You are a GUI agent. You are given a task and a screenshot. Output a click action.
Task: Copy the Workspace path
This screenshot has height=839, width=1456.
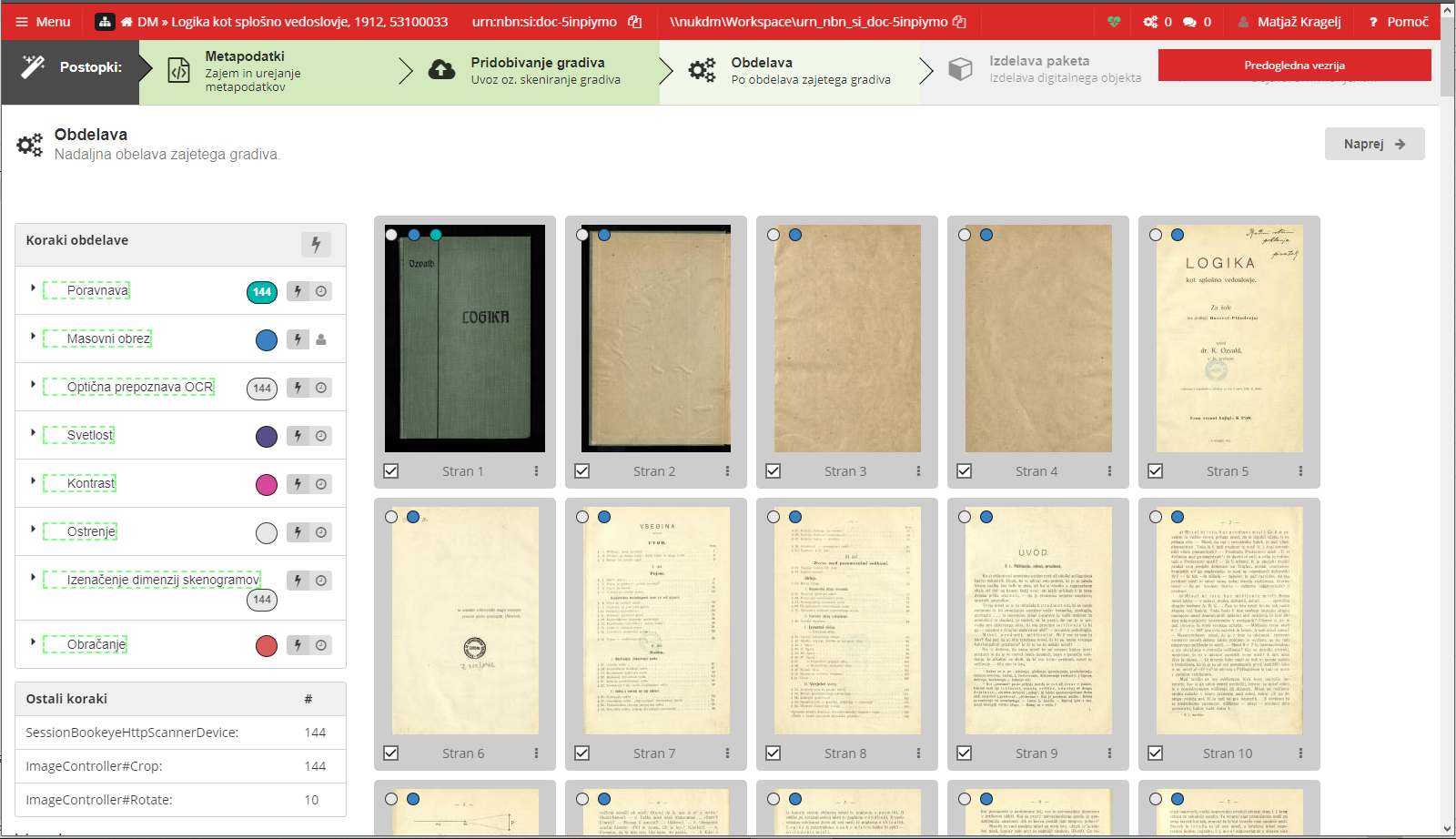[x=959, y=22]
